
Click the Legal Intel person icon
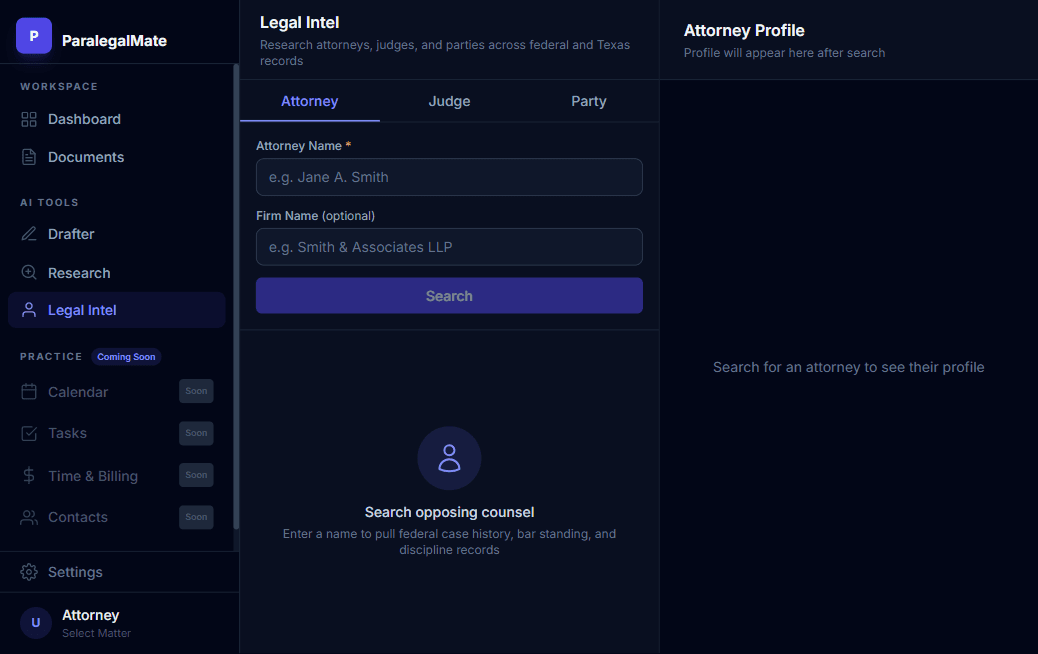[x=28, y=310]
